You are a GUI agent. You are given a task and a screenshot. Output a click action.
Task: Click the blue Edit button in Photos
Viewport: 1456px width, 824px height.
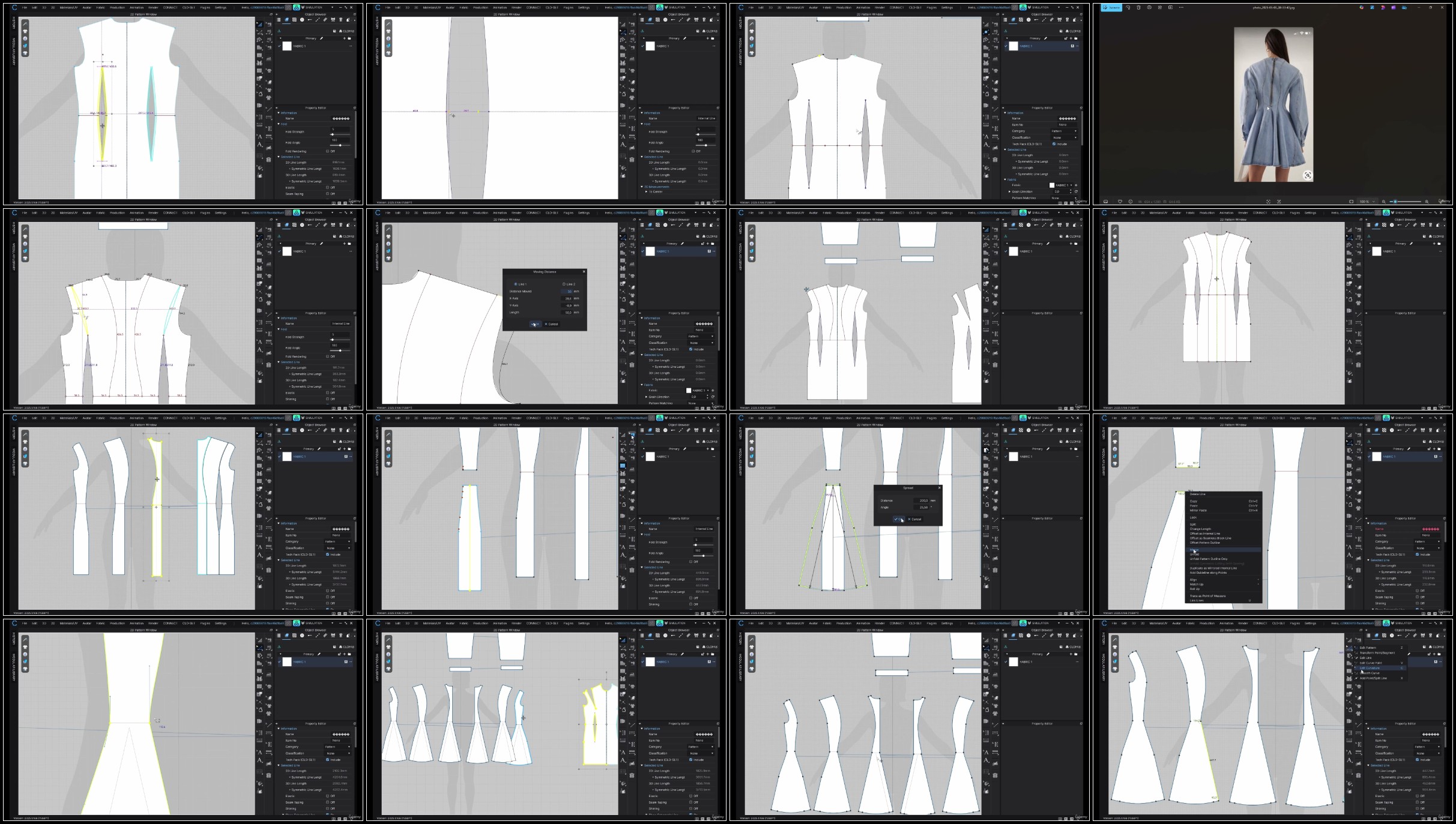coord(1111,8)
